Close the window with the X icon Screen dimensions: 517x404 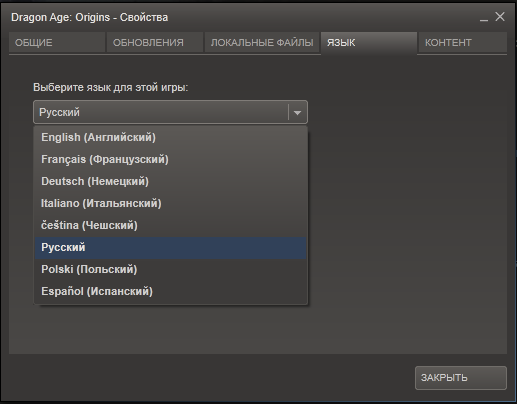pos(500,16)
